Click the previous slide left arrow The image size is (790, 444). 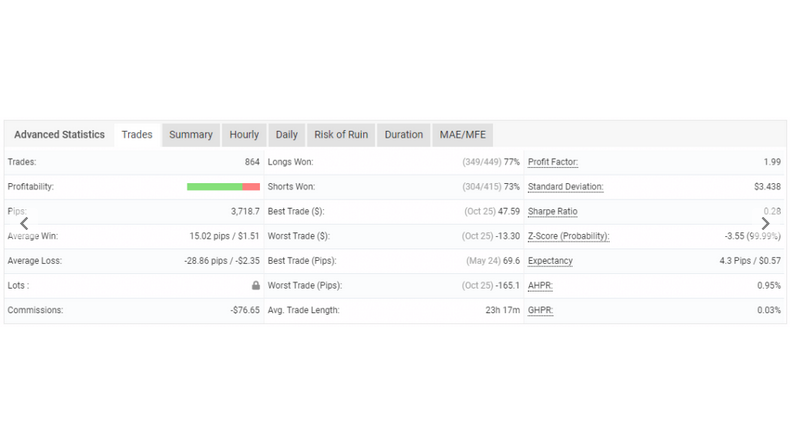[x=24, y=223]
